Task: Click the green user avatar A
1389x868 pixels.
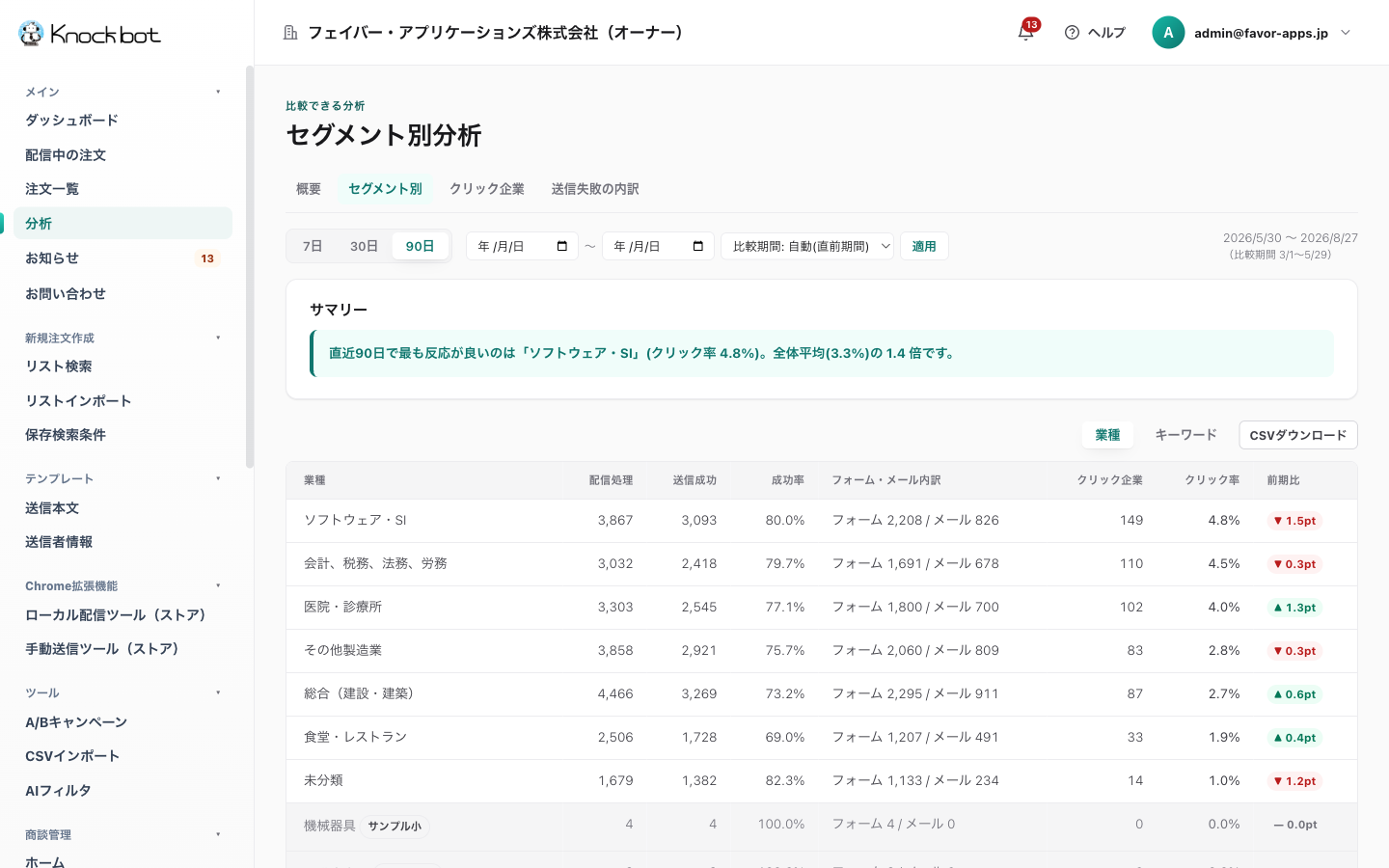Action: click(x=1168, y=33)
